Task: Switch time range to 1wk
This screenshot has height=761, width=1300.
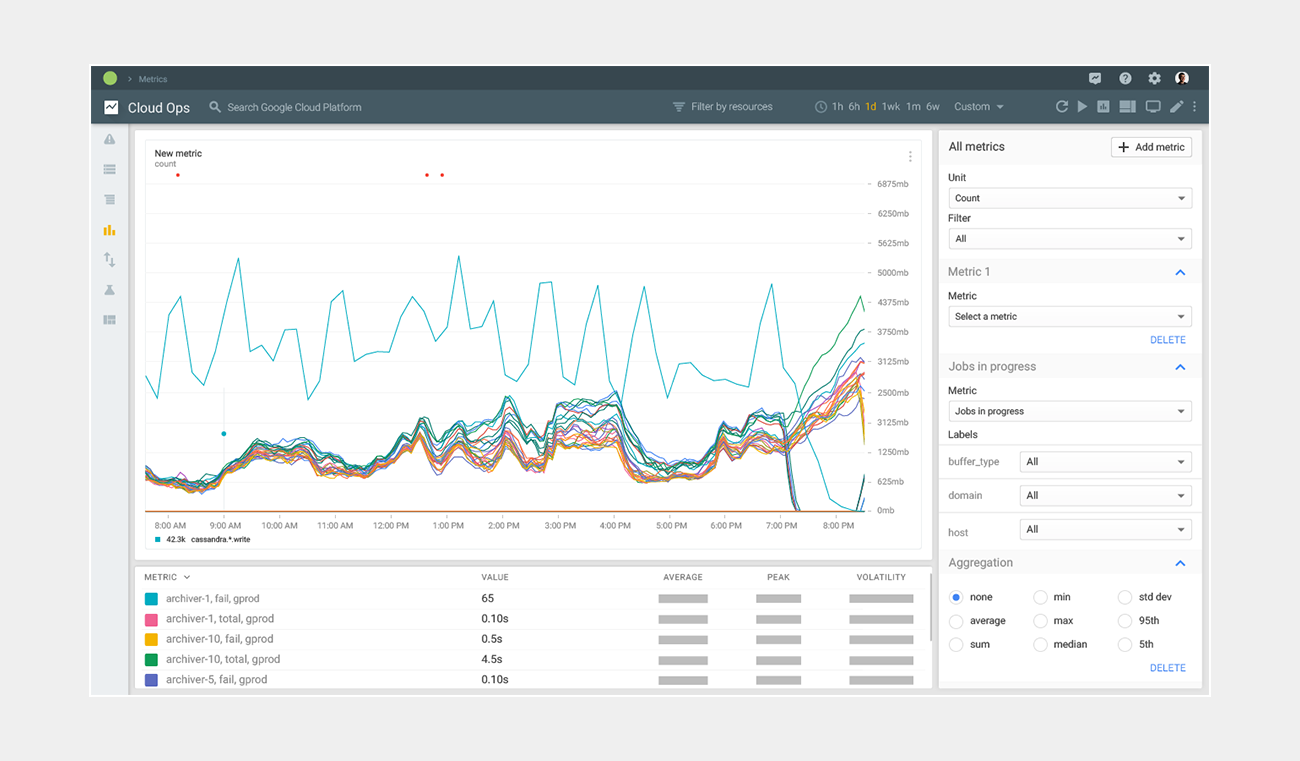Action: pyautogui.click(x=890, y=107)
